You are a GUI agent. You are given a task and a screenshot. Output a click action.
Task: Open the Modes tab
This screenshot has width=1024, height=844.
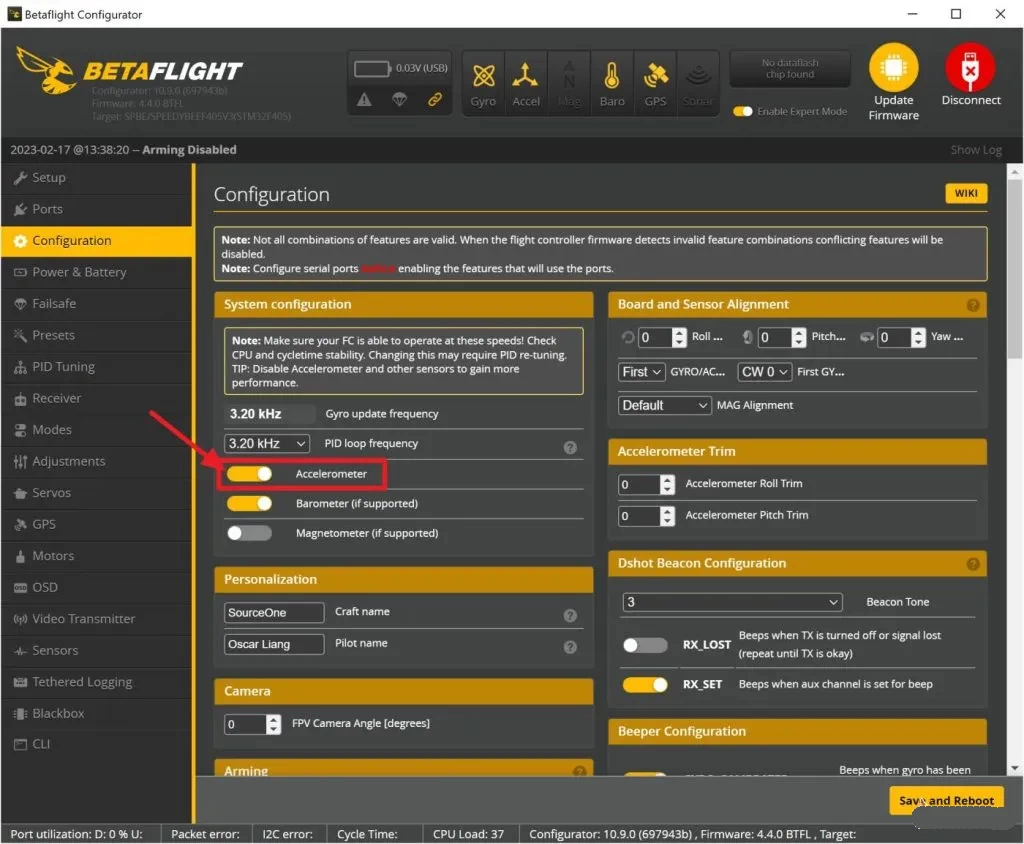coord(97,430)
